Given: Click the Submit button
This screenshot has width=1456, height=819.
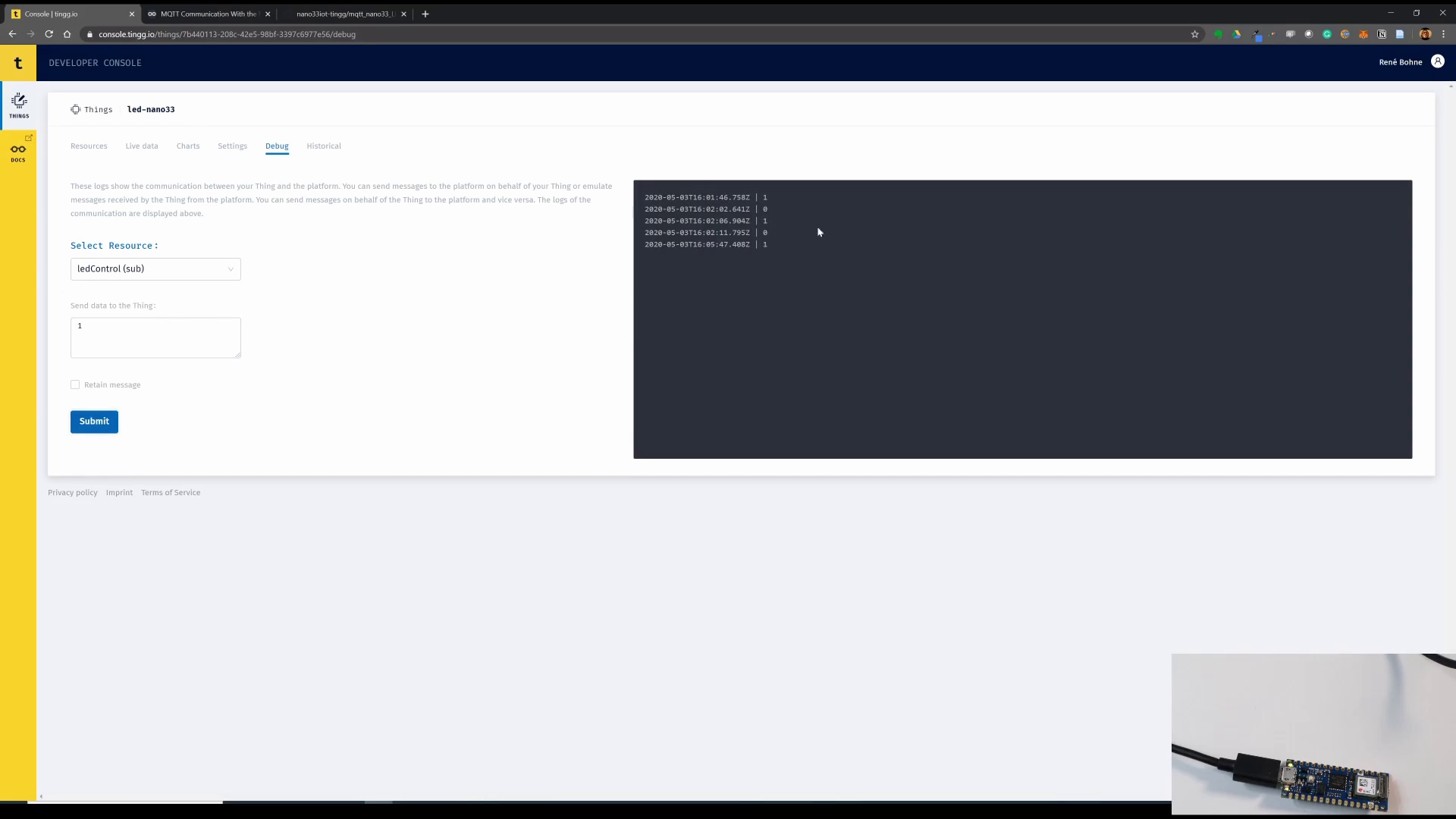Looking at the screenshot, I should [94, 421].
